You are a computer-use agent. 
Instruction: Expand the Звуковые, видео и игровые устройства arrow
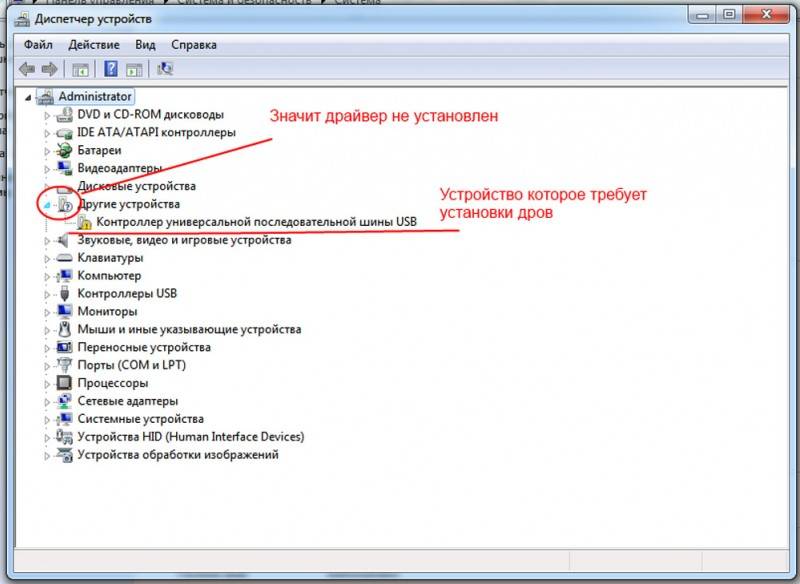click(x=47, y=241)
